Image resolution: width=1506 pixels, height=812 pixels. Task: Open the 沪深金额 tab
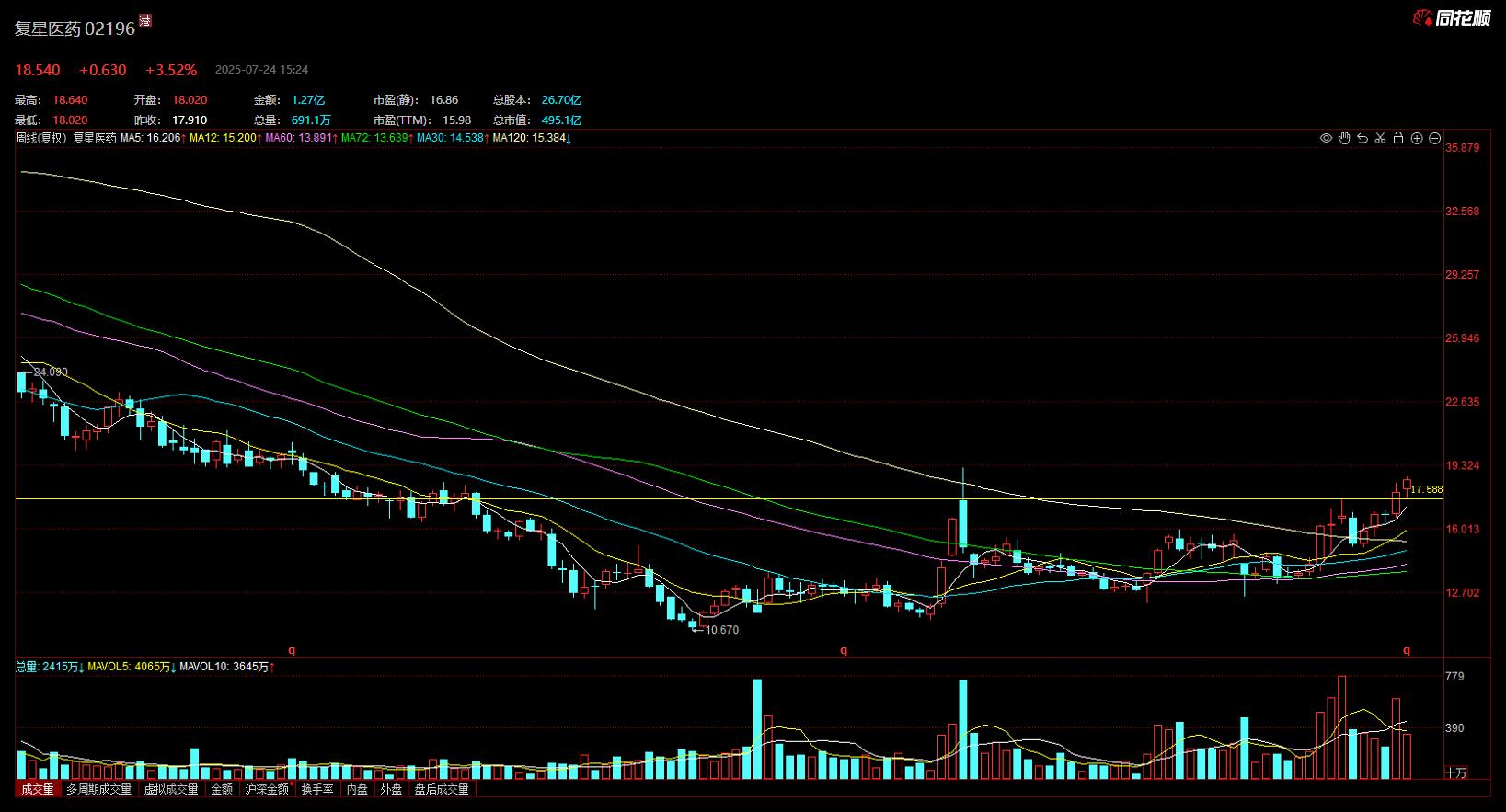pos(267,789)
